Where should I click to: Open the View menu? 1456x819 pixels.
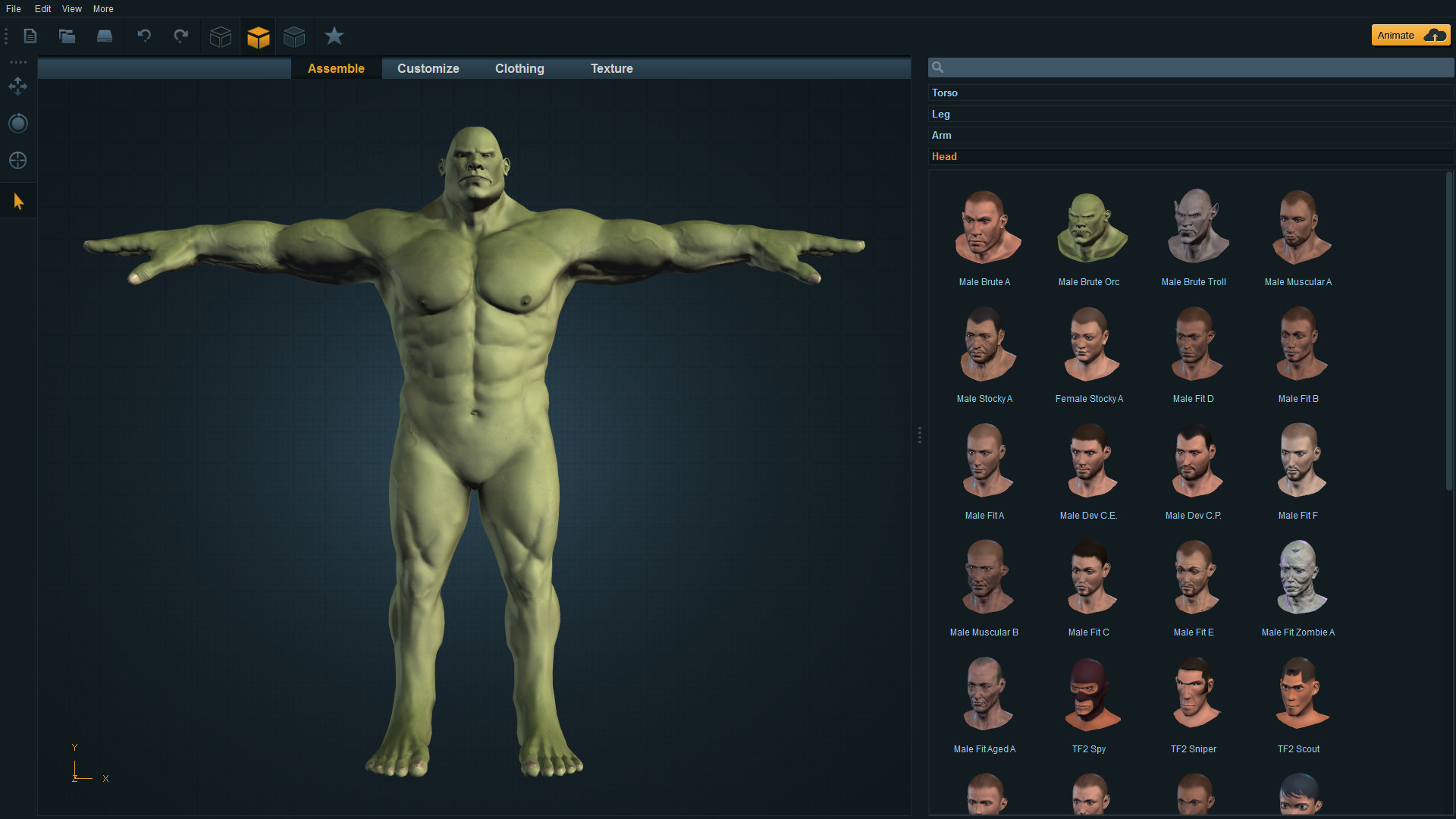pyautogui.click(x=71, y=8)
